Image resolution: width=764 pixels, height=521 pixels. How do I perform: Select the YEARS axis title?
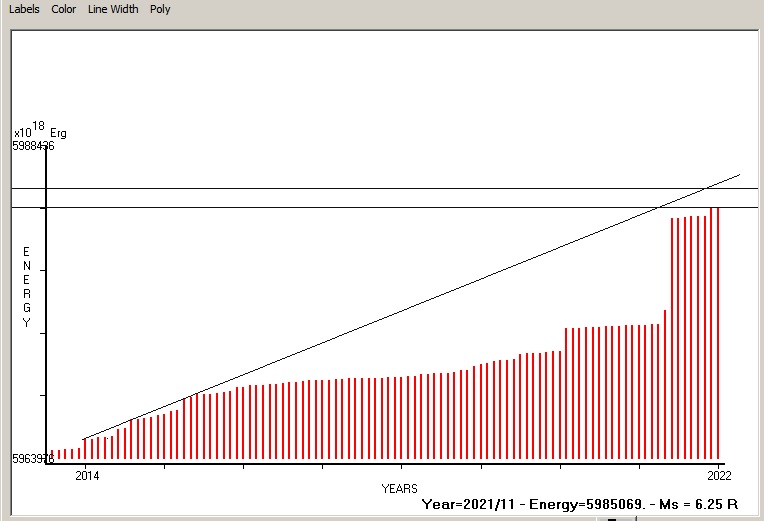pyautogui.click(x=399, y=488)
